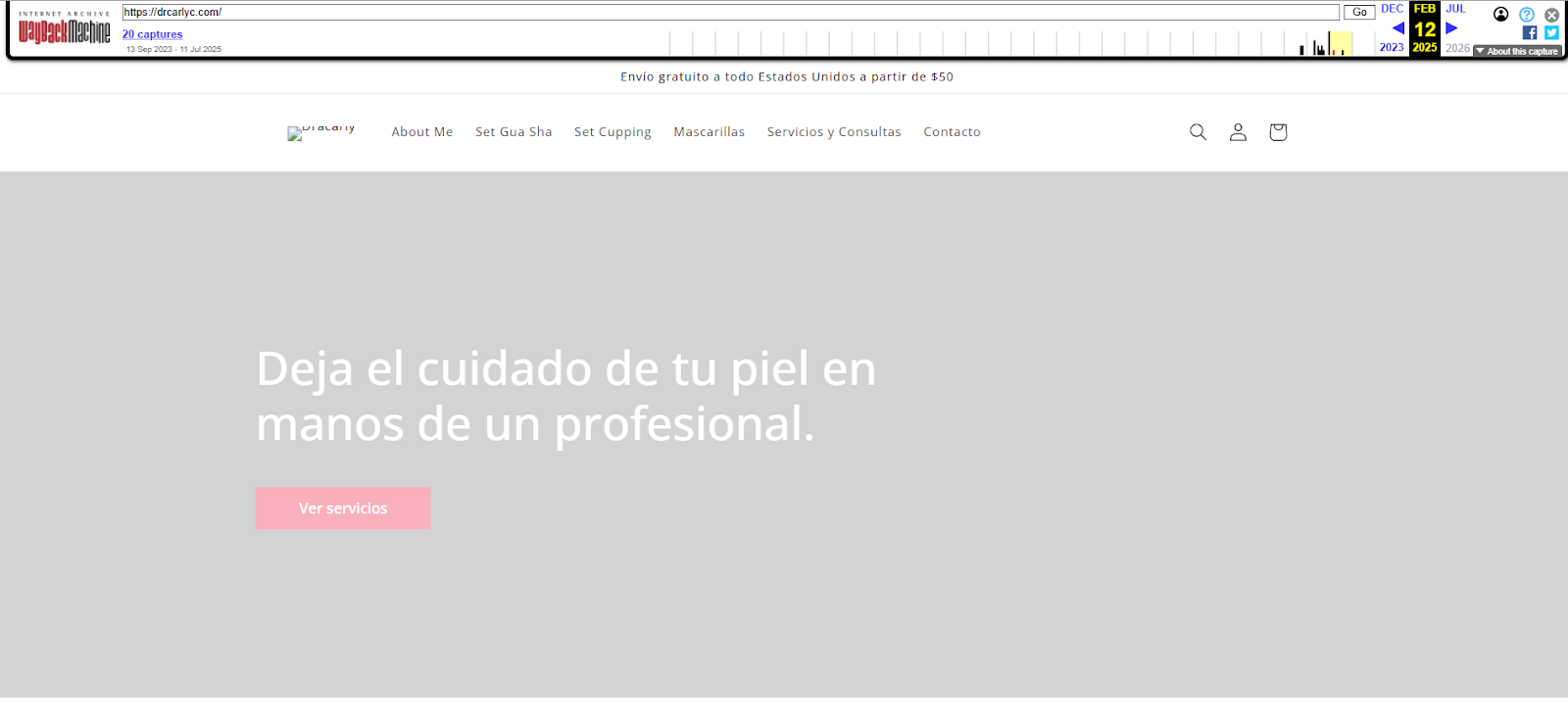This screenshot has height=720, width=1568.
Task: Click the Wayback URL input field
Action: [x=730, y=12]
